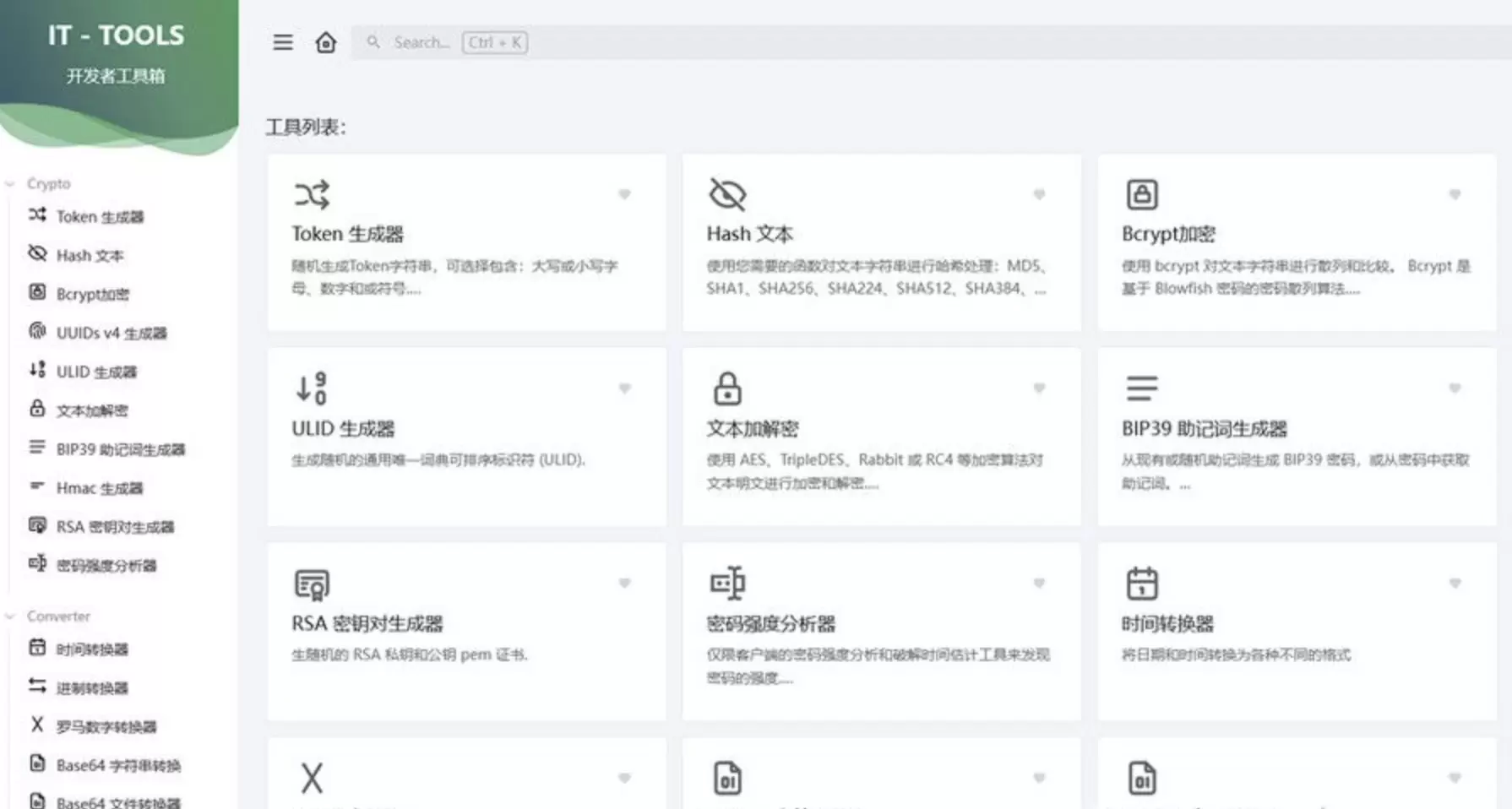Toggle the sidebar with the hamburger menu icon
This screenshot has width=1512, height=809.
pos(283,42)
